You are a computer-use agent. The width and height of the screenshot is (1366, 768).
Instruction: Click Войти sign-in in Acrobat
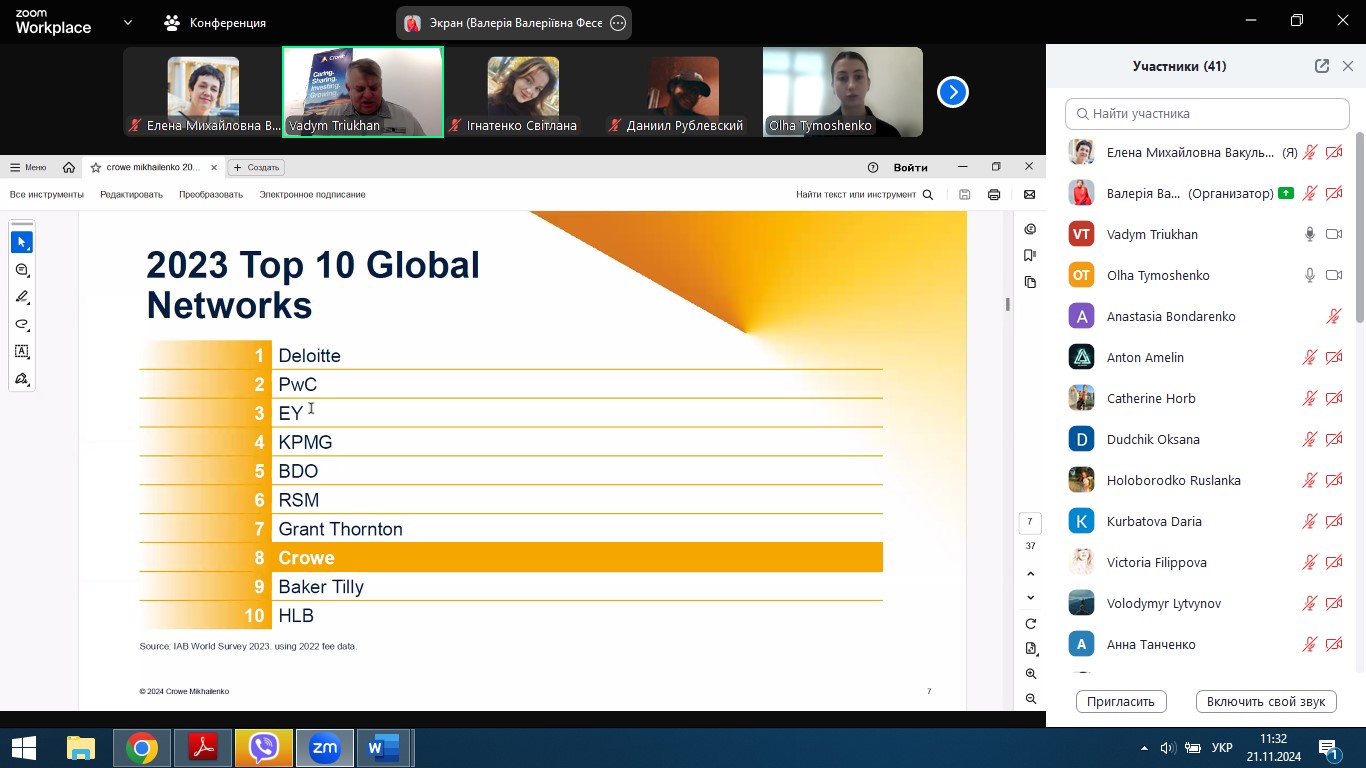[x=911, y=167]
